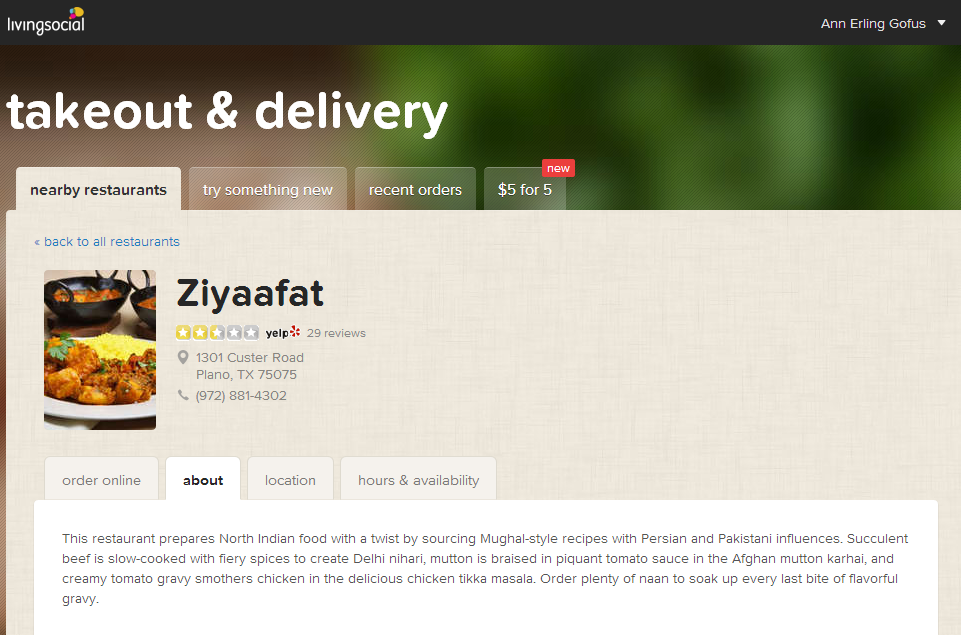Click the Ziyaafat food photo thumbnail
961x635 pixels.
tap(100, 349)
